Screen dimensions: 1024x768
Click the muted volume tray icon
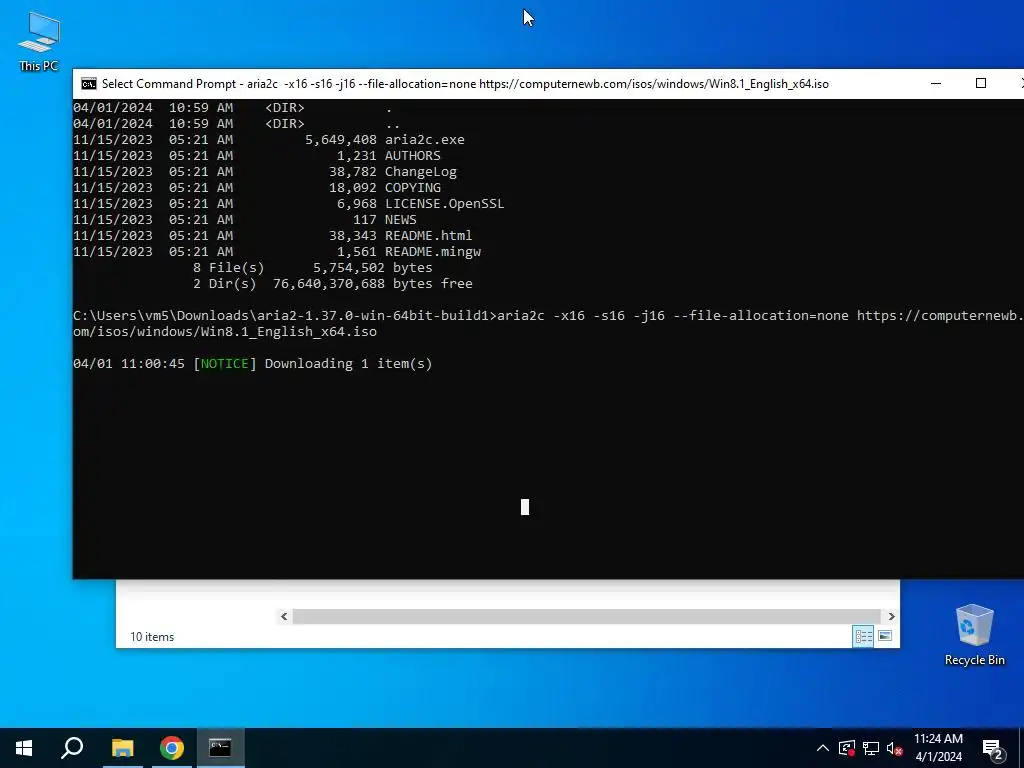pyautogui.click(x=895, y=748)
